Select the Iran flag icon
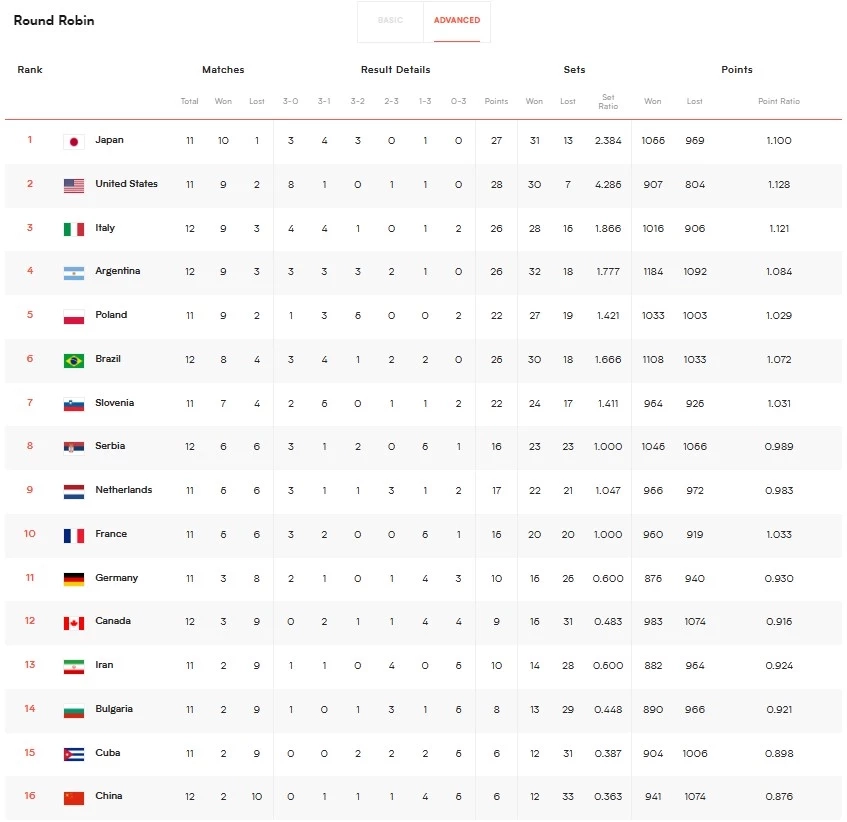Image resolution: width=847 pixels, height=822 pixels. 73,665
